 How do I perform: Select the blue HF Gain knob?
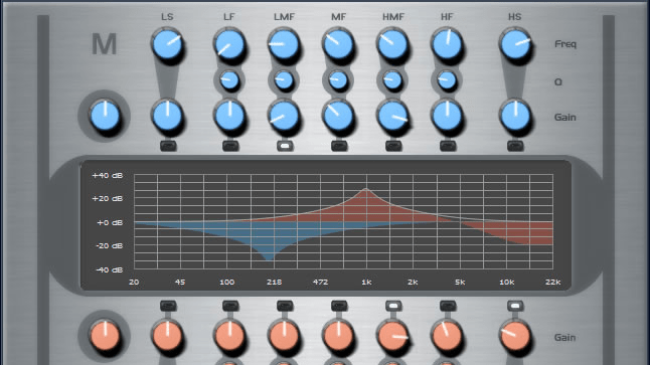point(447,116)
